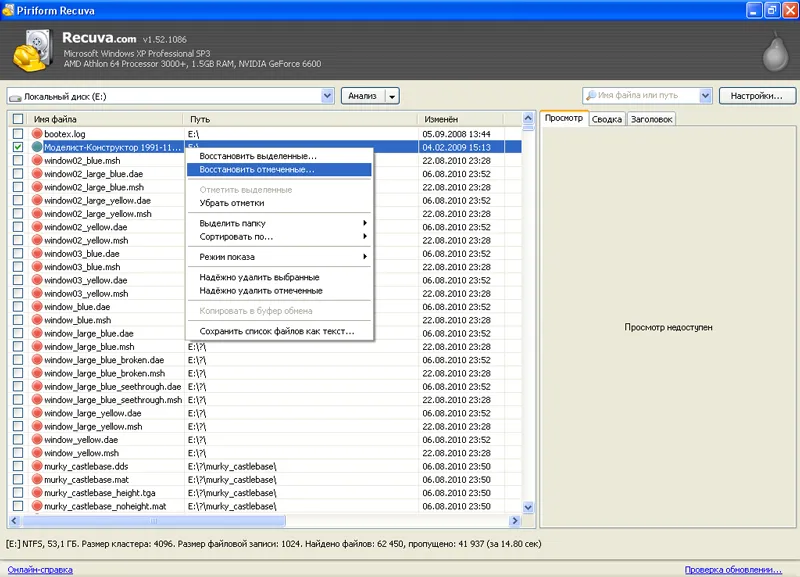Toggle the select-all checkbox in the header
The width and height of the screenshot is (800, 577).
coord(18,119)
